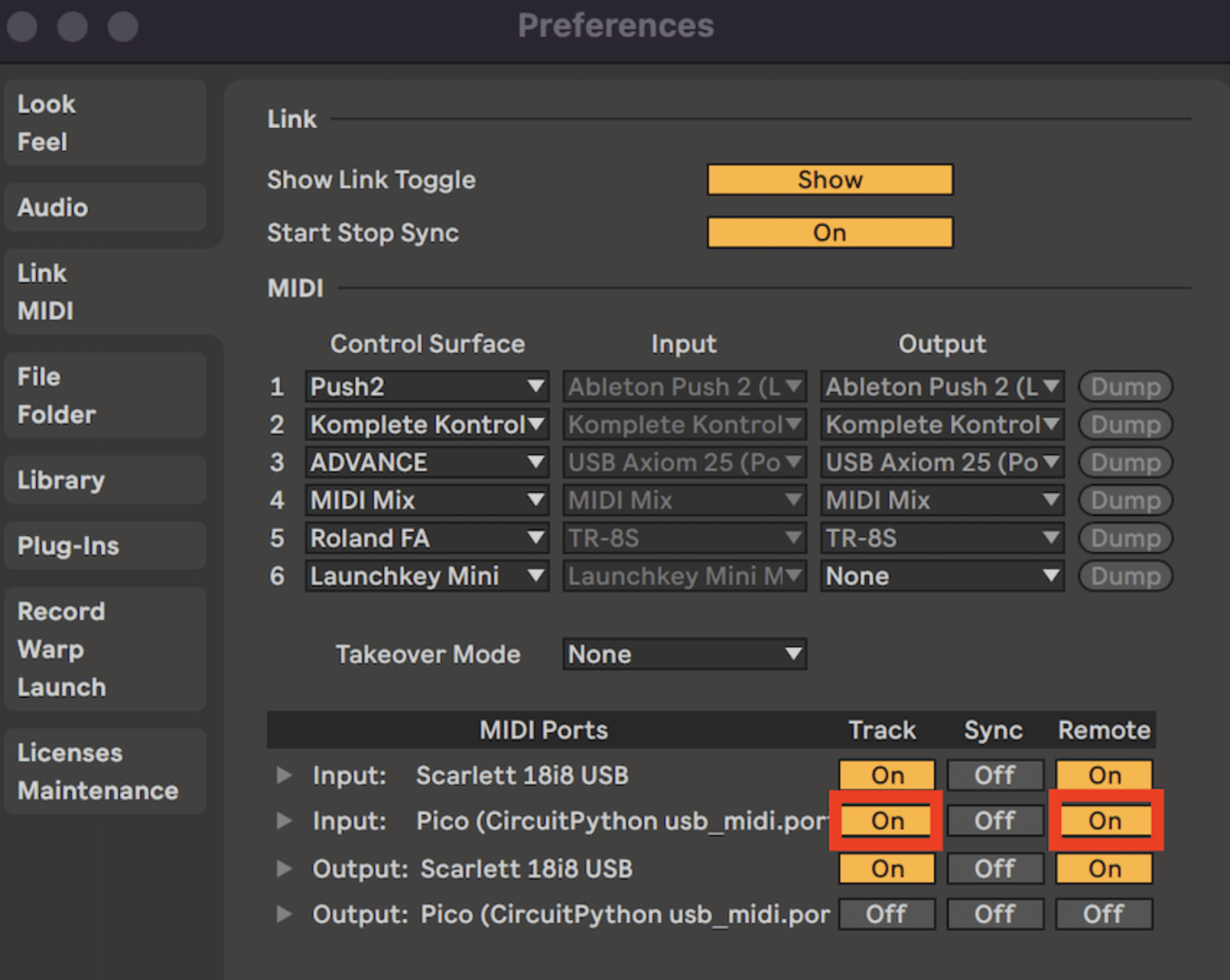
Task: Toggle Sync for Input Scarlett 18i8 USB
Action: [x=995, y=775]
